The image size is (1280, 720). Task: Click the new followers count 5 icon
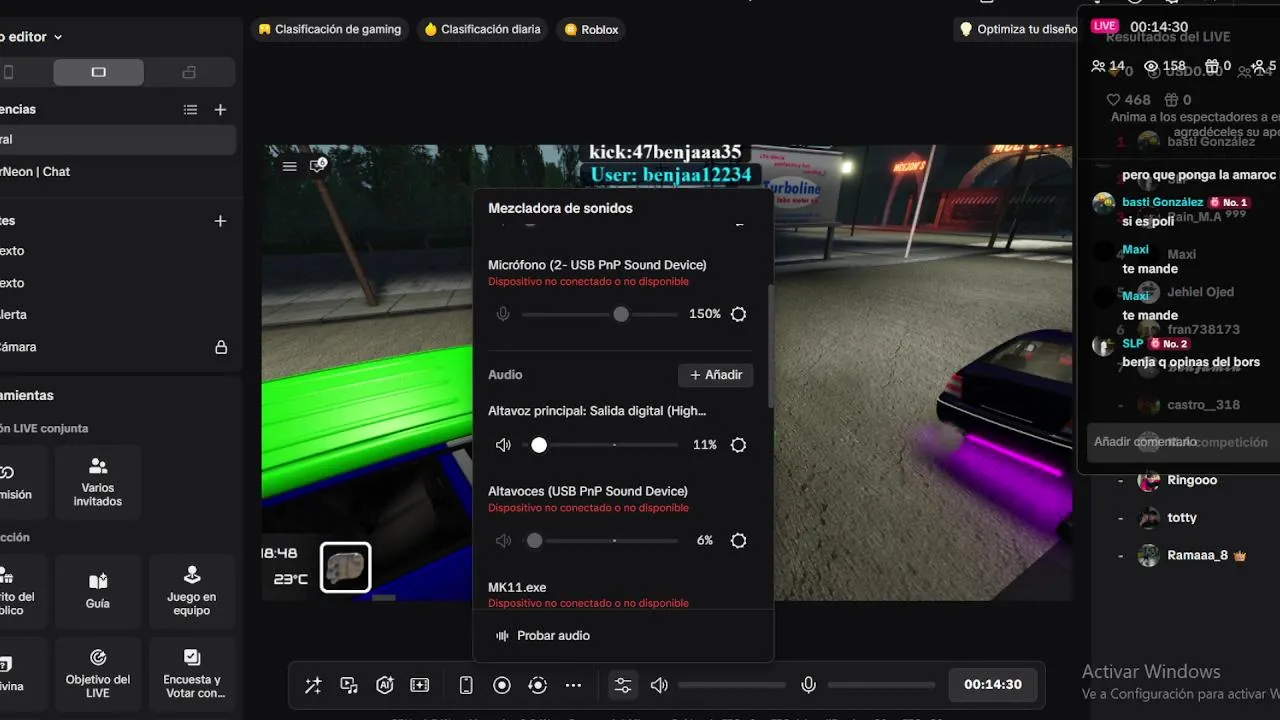coord(1258,67)
